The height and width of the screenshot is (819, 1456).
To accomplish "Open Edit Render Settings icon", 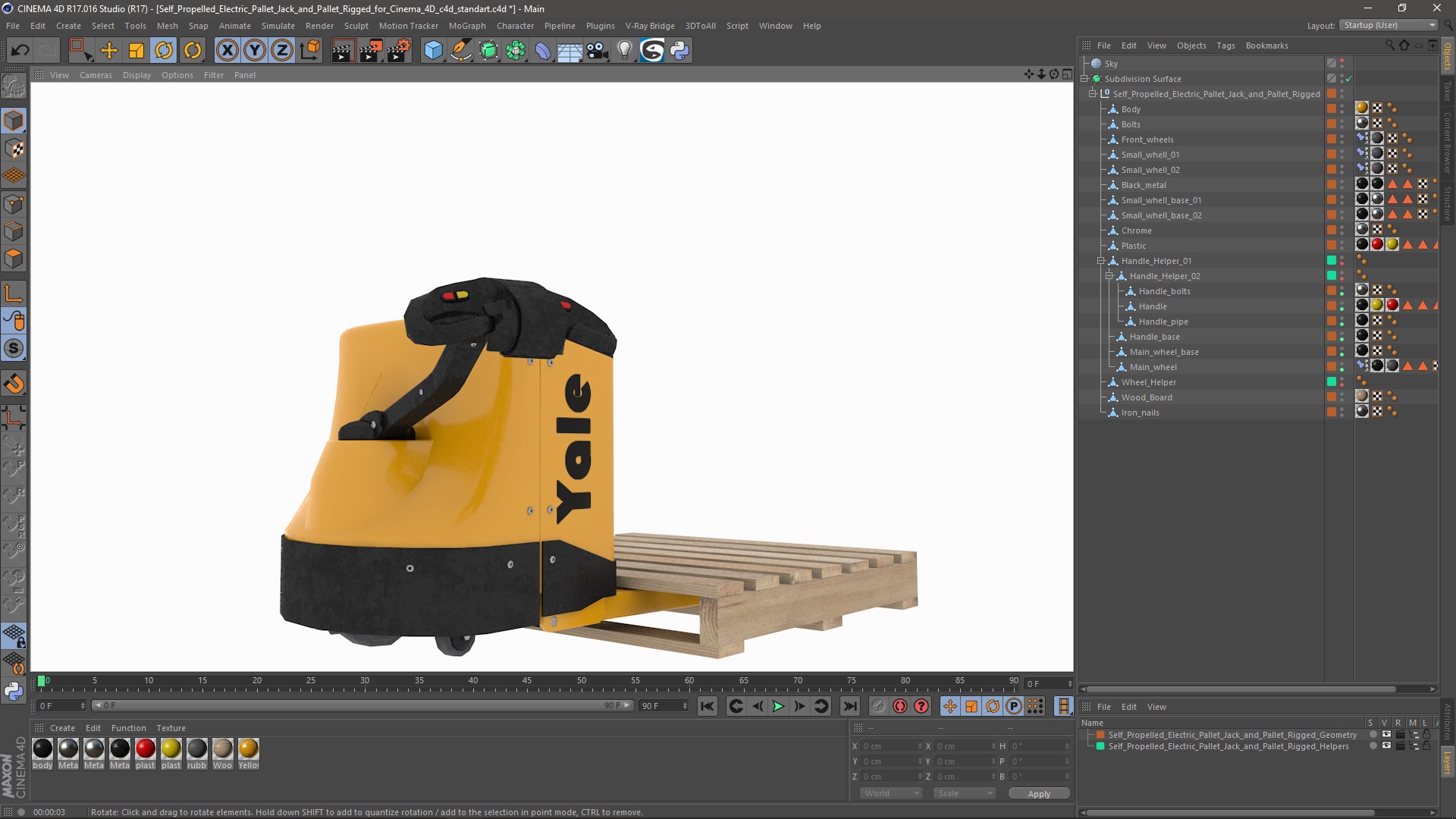I will [398, 51].
